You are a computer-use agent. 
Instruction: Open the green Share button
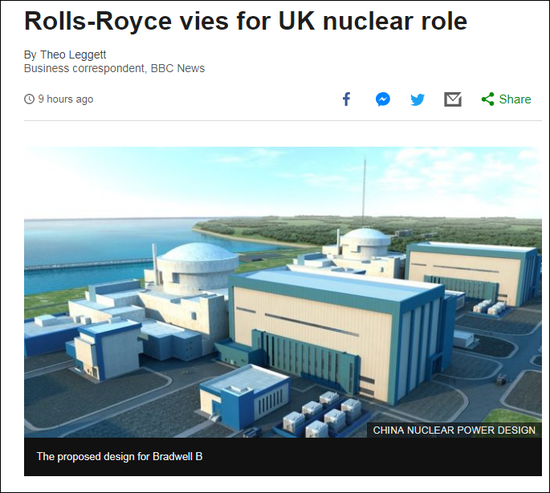[506, 99]
